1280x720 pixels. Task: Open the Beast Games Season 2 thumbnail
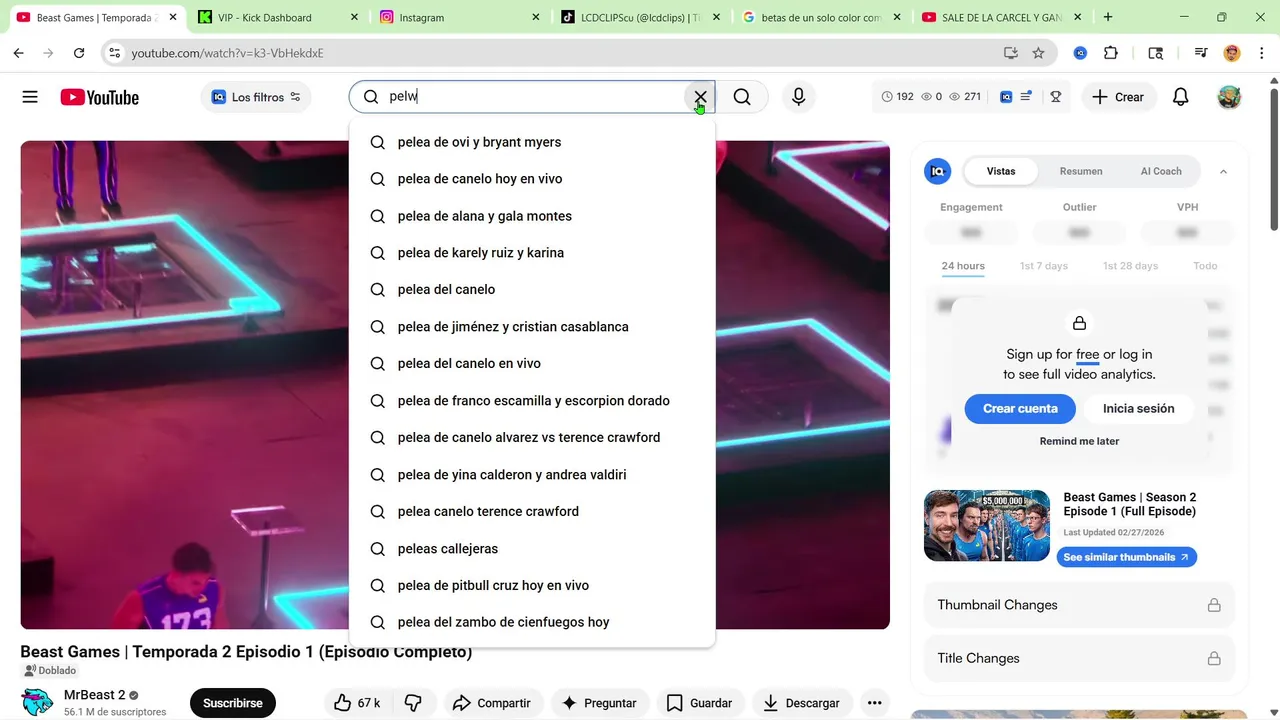pos(986,525)
